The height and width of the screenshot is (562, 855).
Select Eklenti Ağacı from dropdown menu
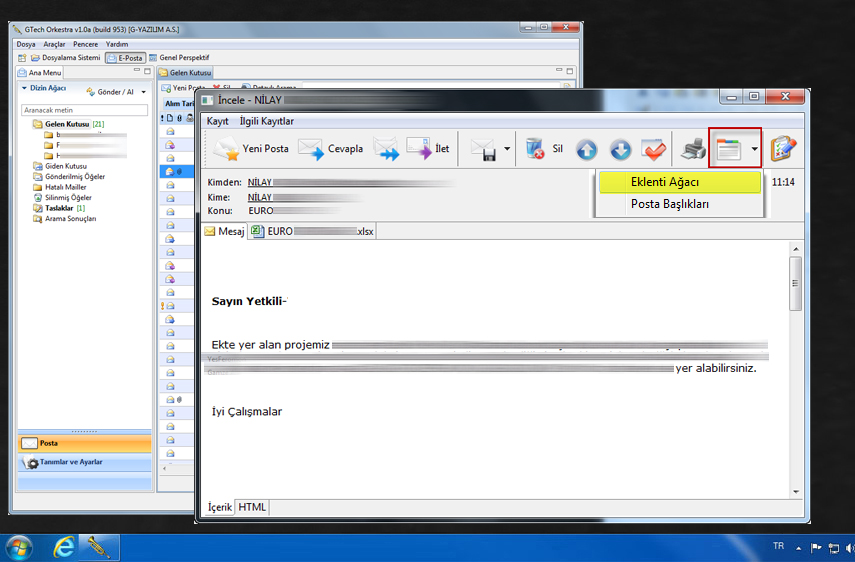coord(680,182)
